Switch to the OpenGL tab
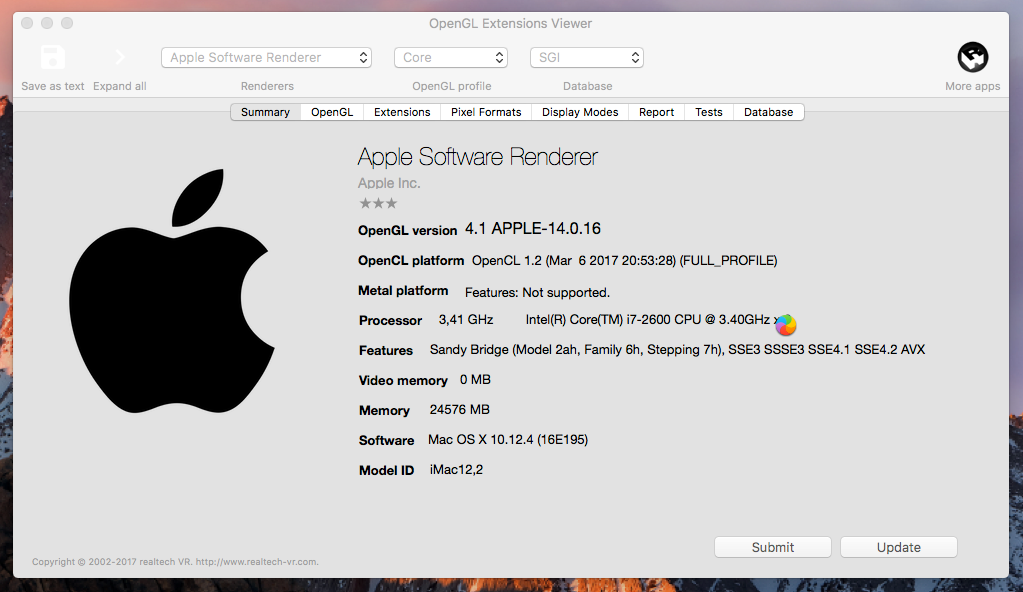The image size is (1023, 592). [332, 112]
